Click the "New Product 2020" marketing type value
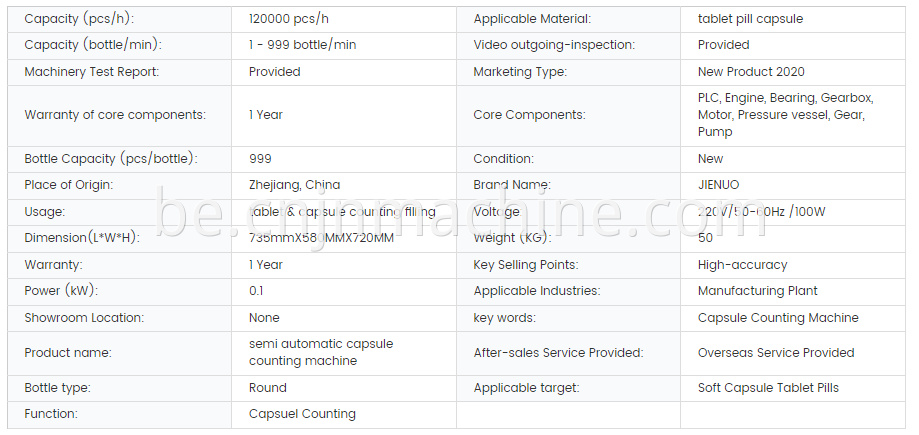Screen dimensions: 919x435 751,72
